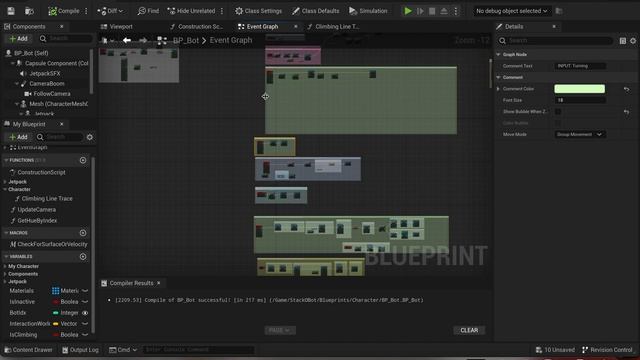Toggle Simulation mode

coord(368,11)
